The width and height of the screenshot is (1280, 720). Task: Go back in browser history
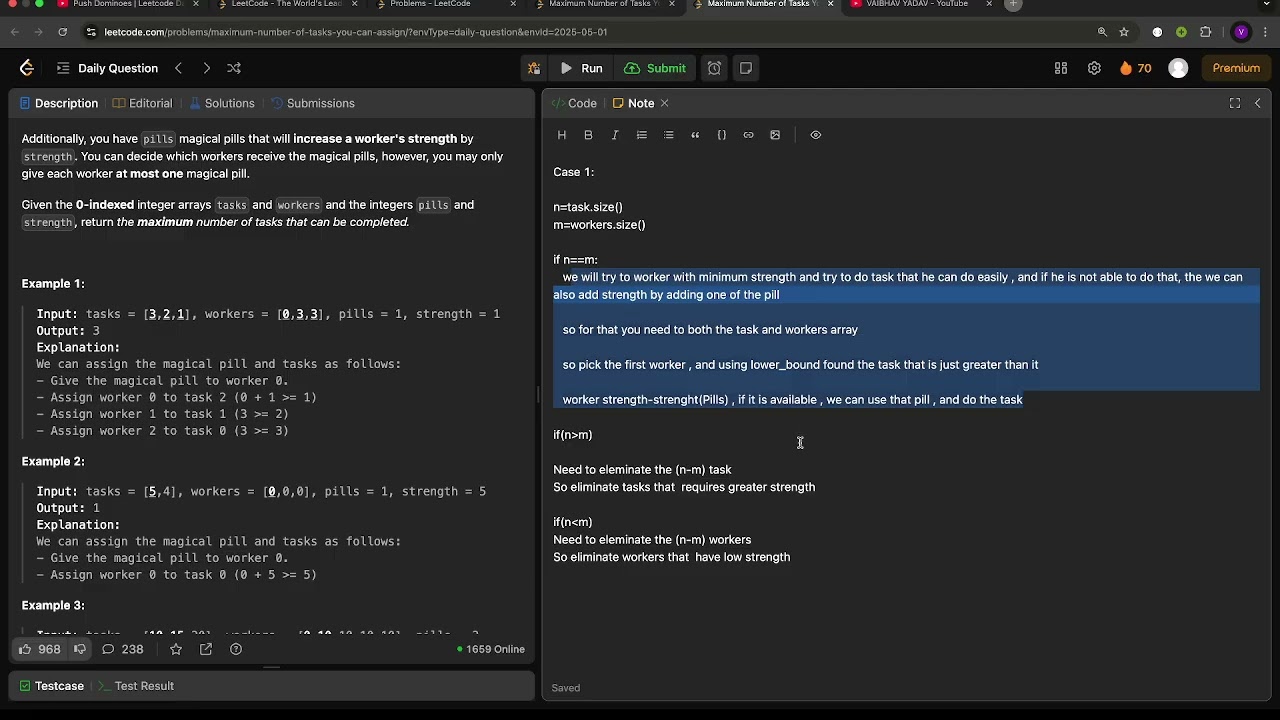(x=15, y=32)
